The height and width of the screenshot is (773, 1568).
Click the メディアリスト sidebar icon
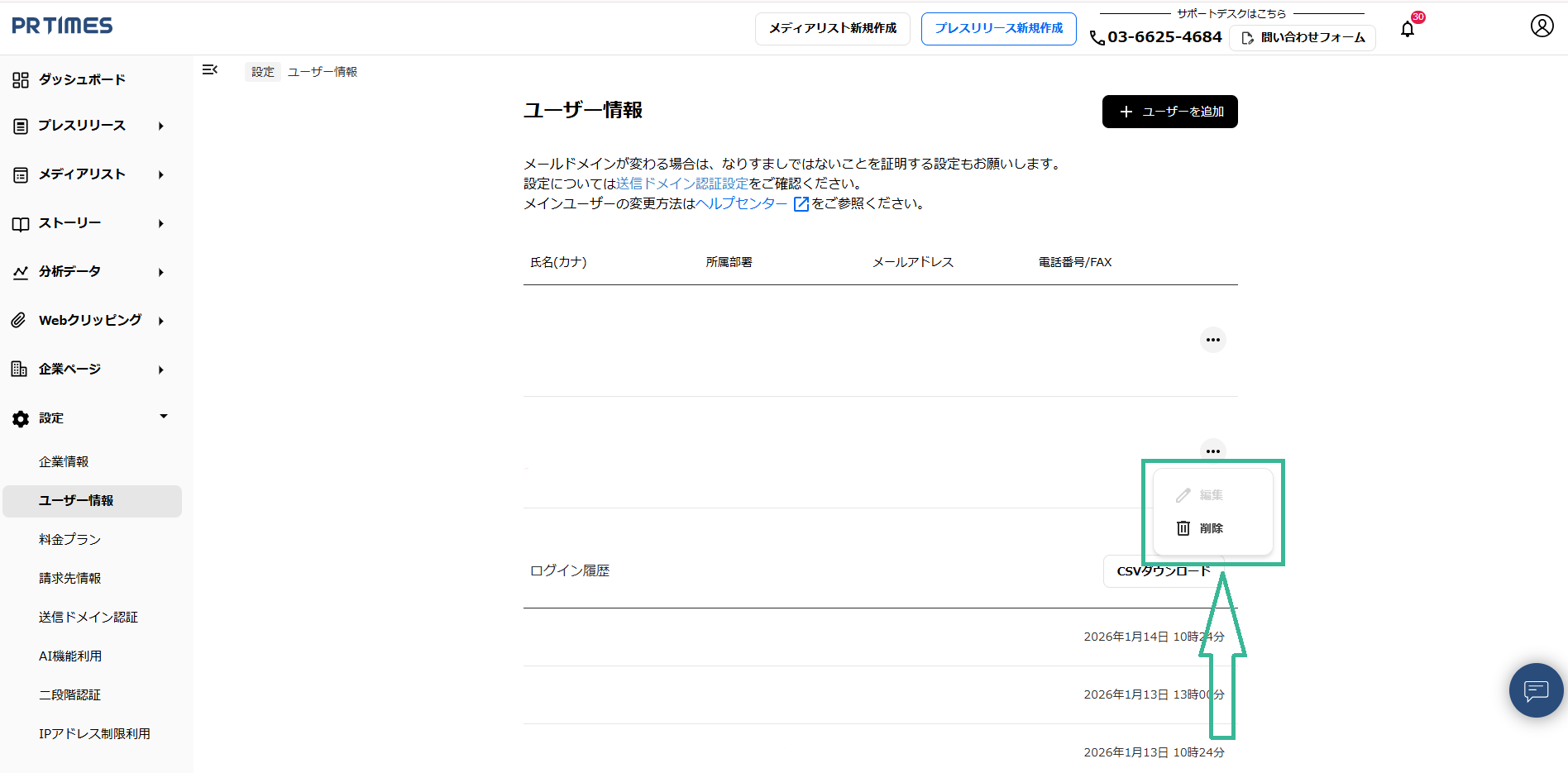click(x=20, y=174)
